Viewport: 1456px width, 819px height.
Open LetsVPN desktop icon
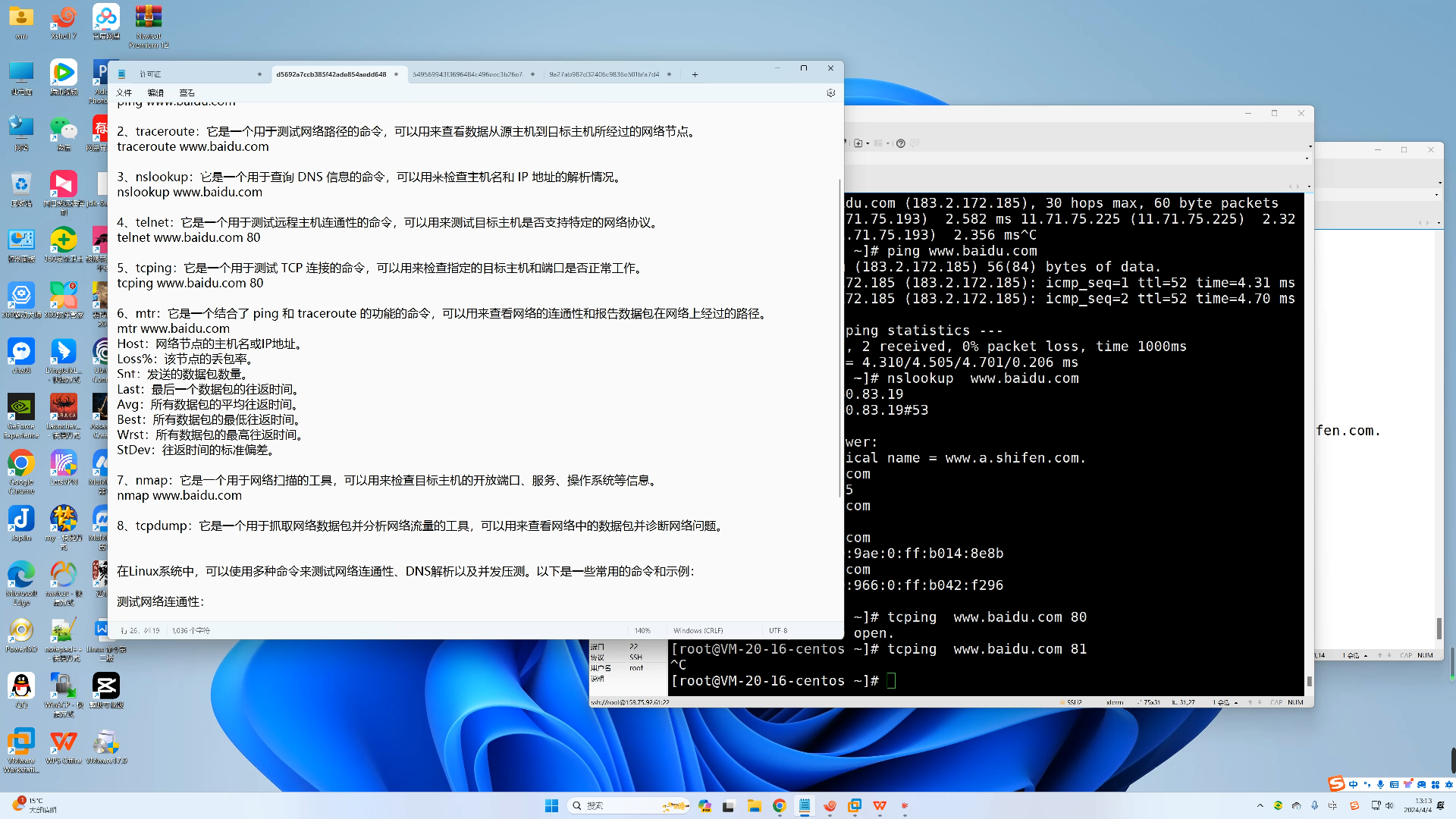pos(64,466)
